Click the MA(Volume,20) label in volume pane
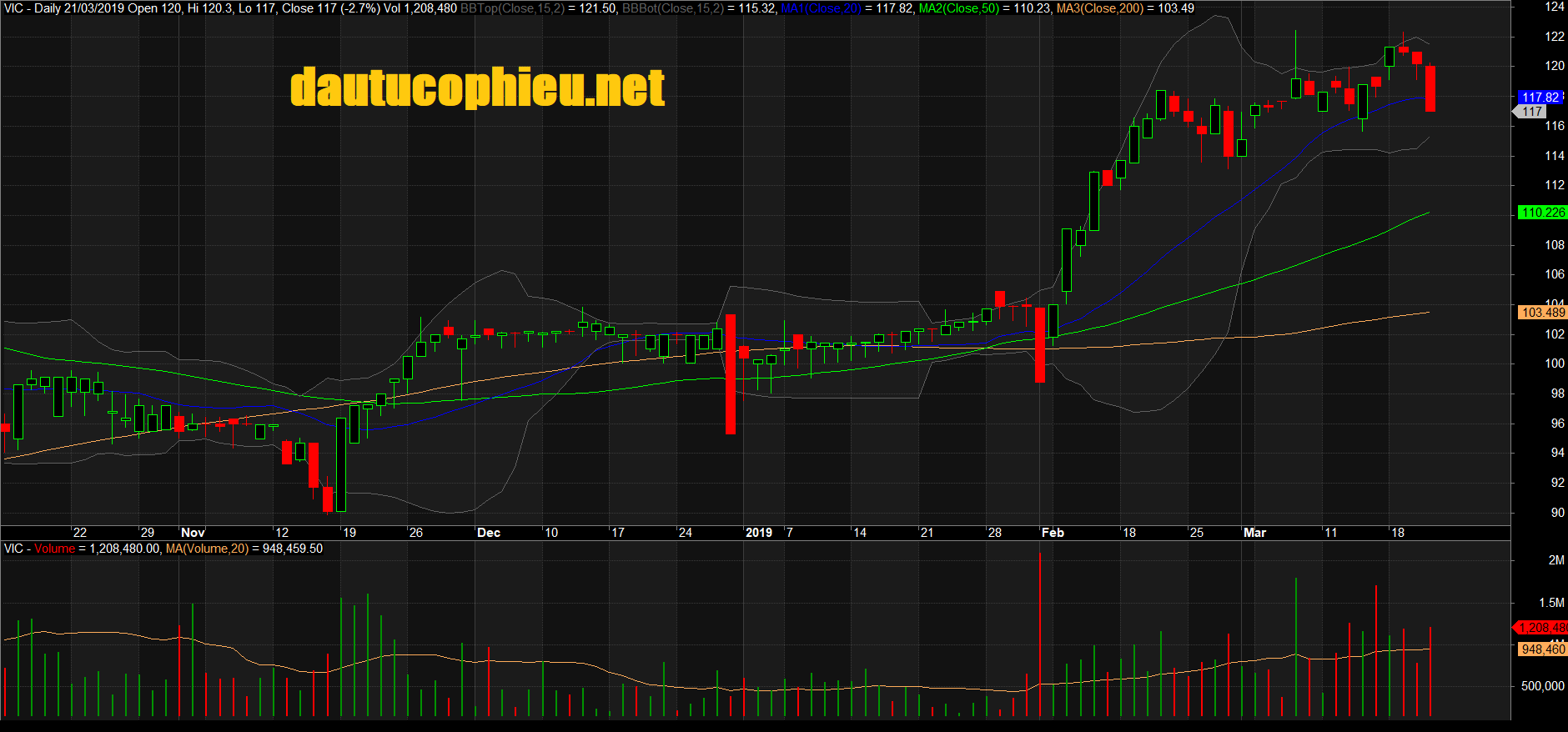This screenshot has height=732, width=1568. (207, 549)
